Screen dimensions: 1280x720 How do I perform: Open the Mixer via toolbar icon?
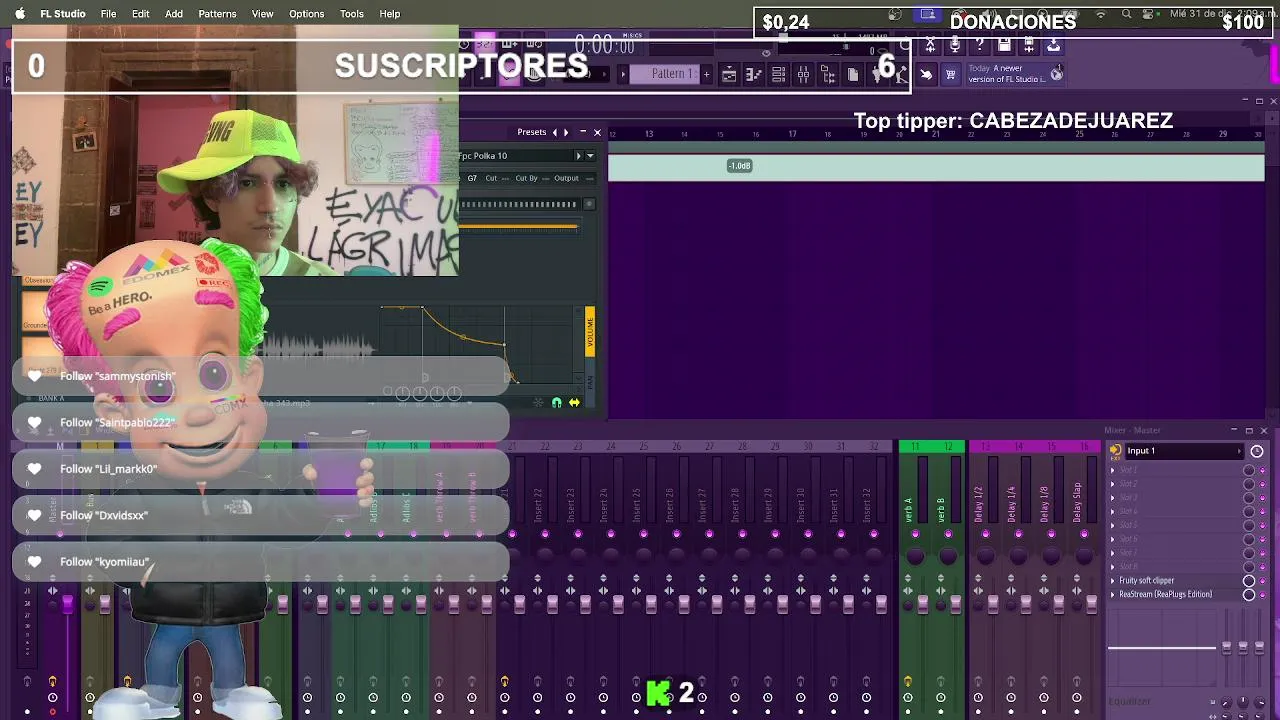[803, 75]
